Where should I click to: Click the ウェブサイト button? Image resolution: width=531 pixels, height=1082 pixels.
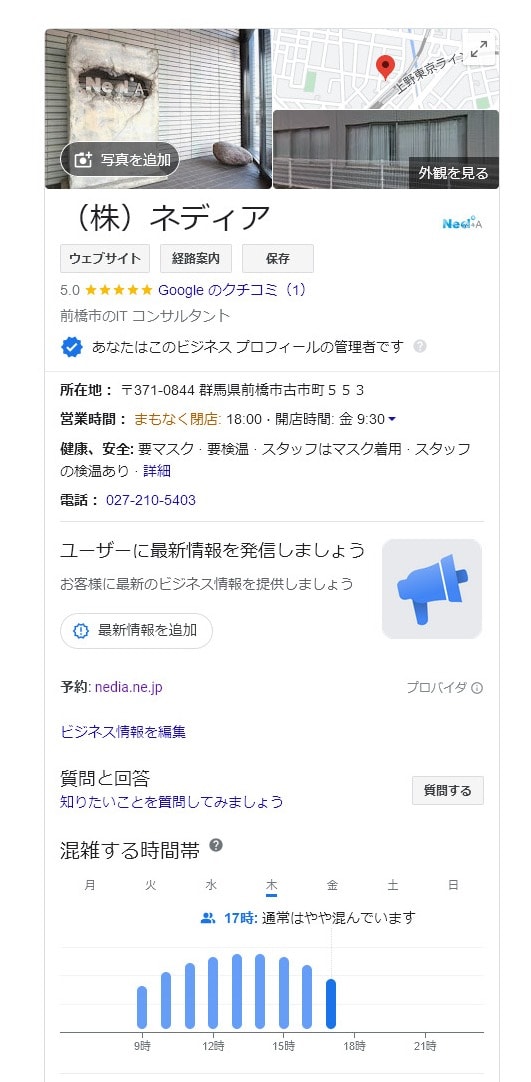(x=105, y=259)
